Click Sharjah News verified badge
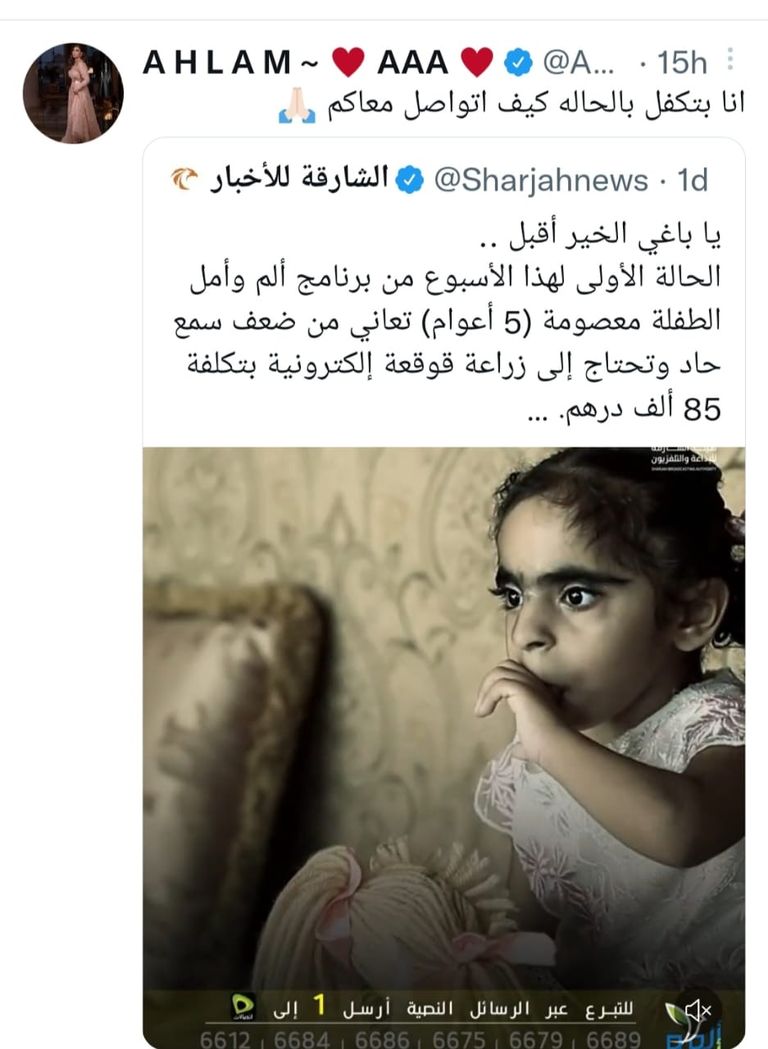This screenshot has height=1049, width=768. [x=409, y=180]
